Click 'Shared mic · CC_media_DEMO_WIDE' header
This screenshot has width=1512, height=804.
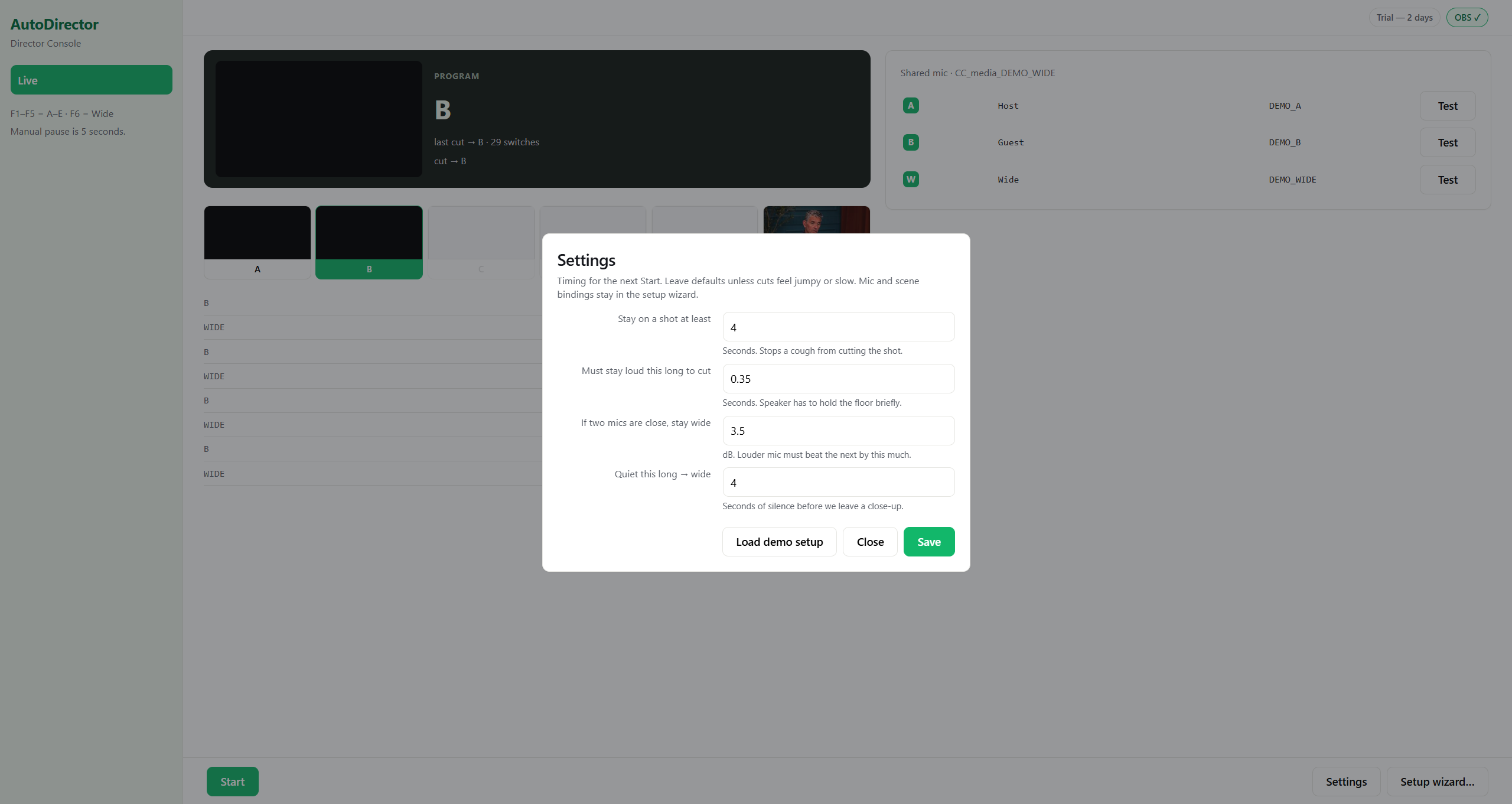977,73
